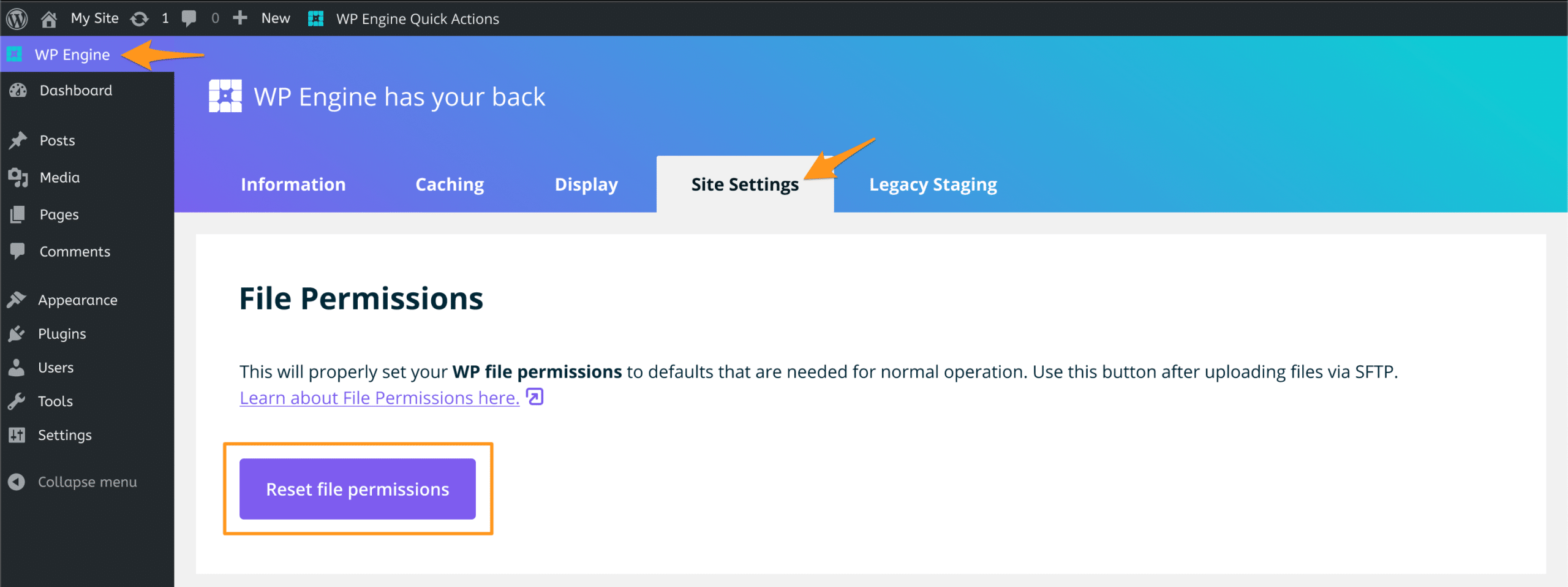Open the Appearance menu item

77,300
